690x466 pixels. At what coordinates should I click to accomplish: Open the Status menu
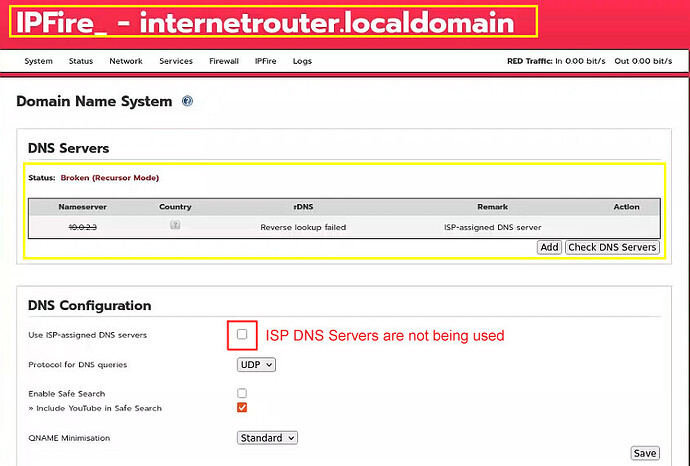(x=81, y=61)
